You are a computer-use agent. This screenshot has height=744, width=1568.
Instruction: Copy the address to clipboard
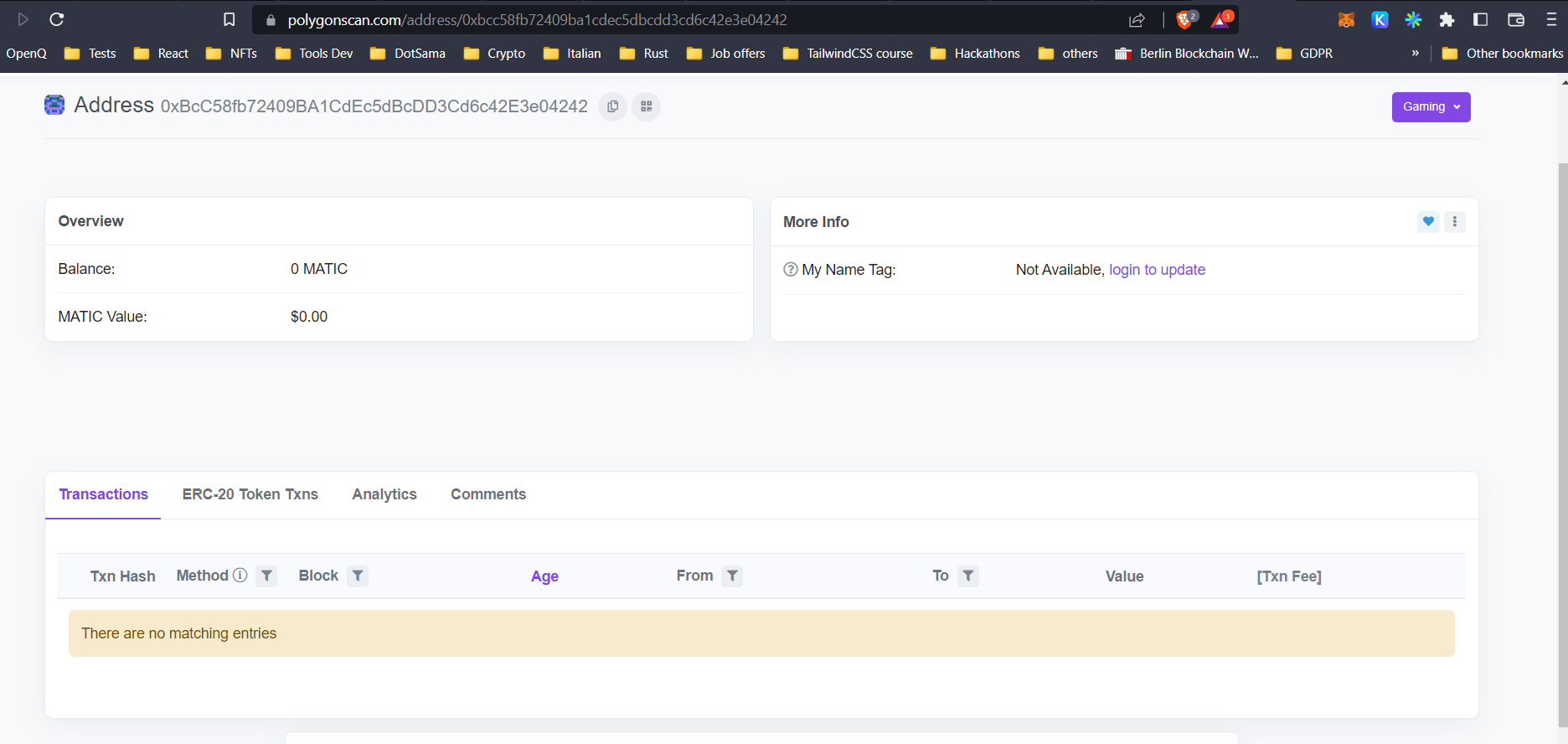click(612, 106)
